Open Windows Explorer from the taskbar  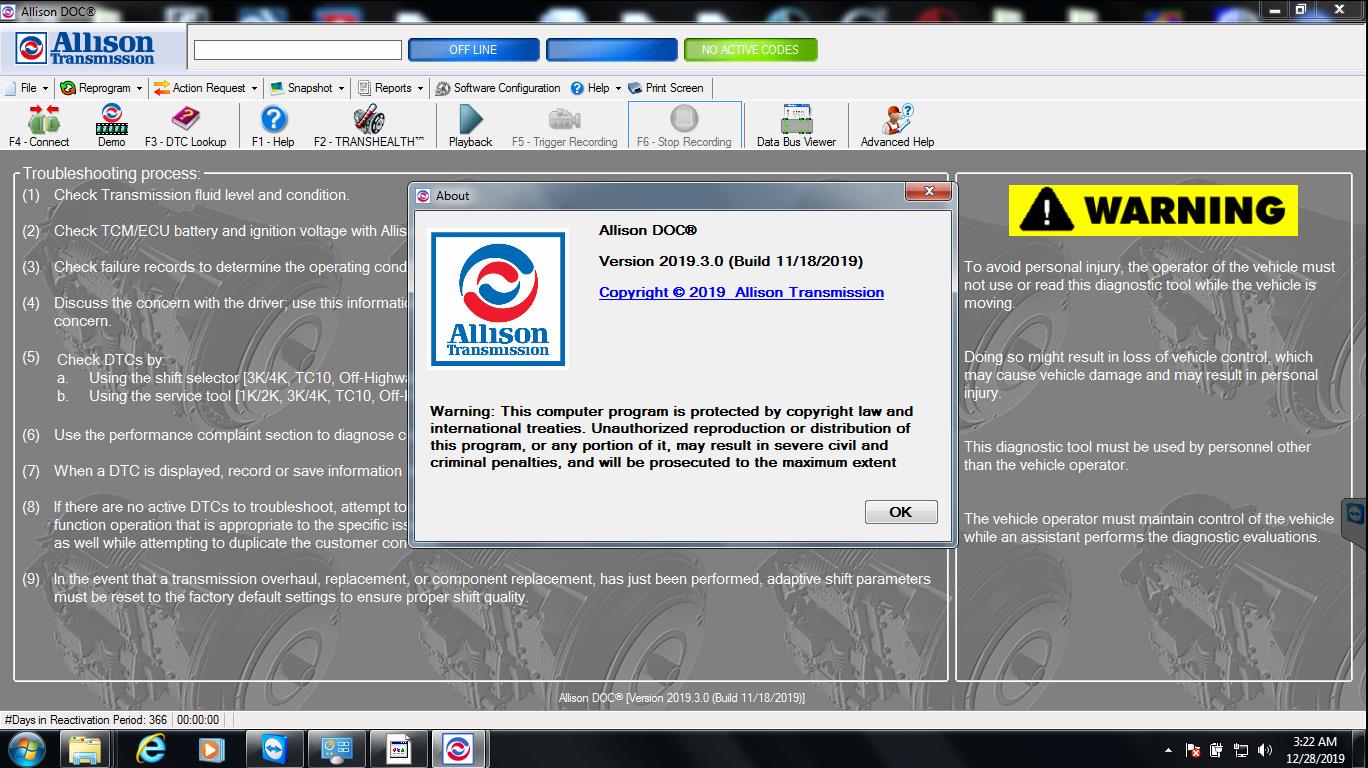(x=85, y=749)
